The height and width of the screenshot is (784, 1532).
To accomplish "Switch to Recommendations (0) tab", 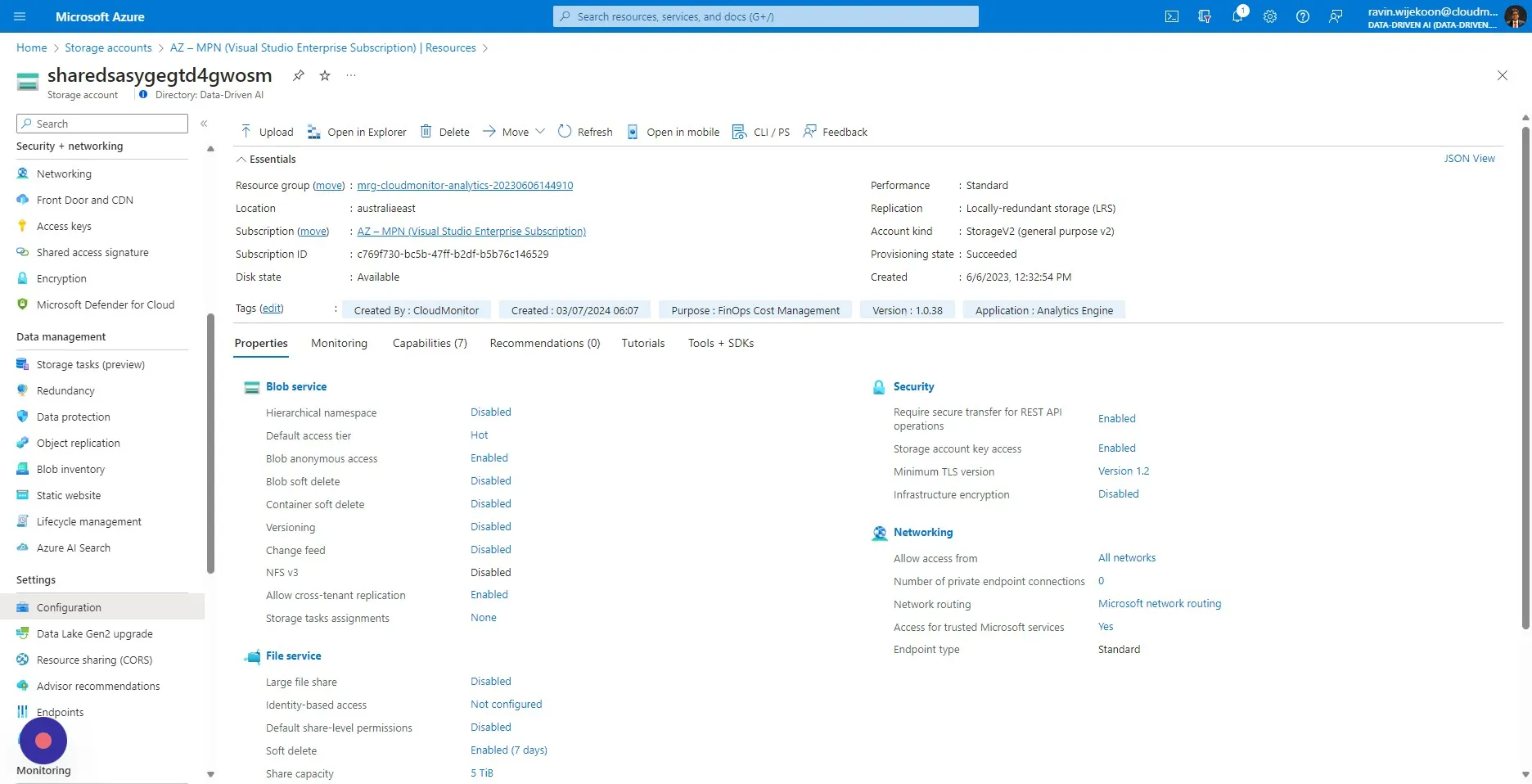I will click(544, 343).
